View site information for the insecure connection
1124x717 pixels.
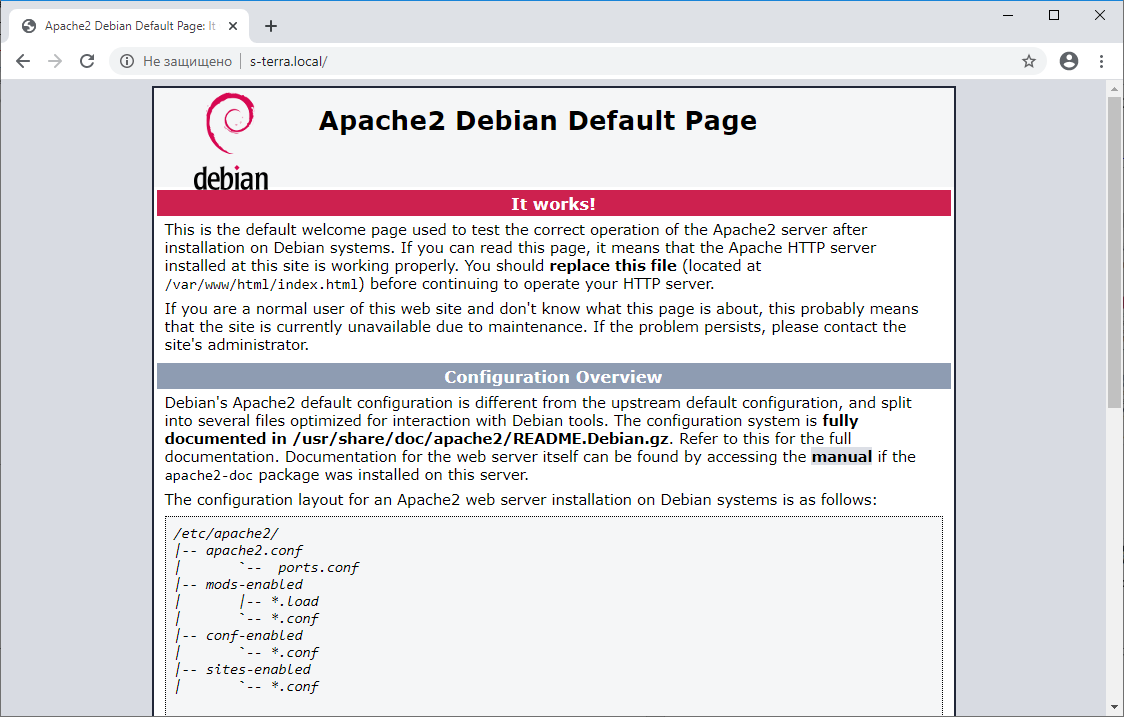pyautogui.click(x=127, y=62)
